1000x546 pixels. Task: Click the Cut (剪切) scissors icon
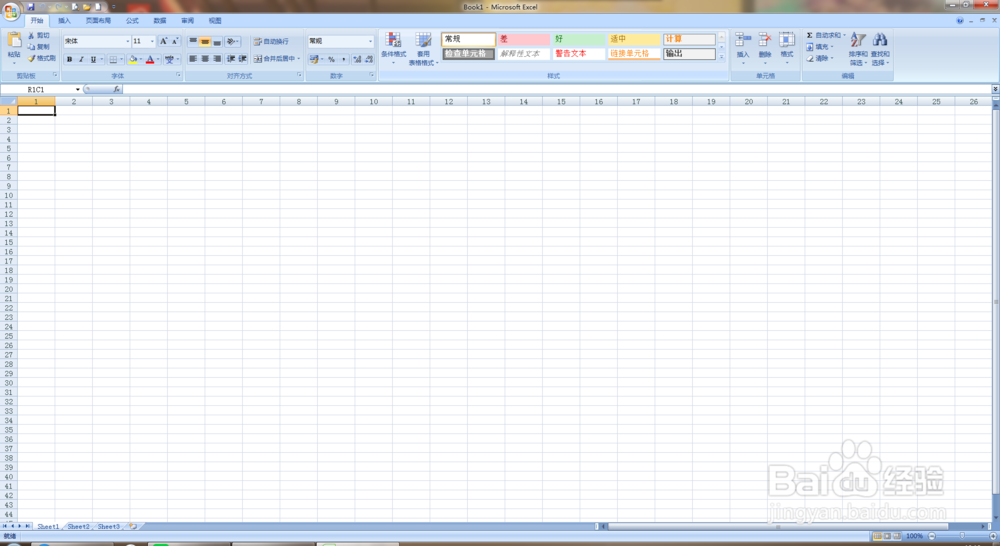[31, 36]
